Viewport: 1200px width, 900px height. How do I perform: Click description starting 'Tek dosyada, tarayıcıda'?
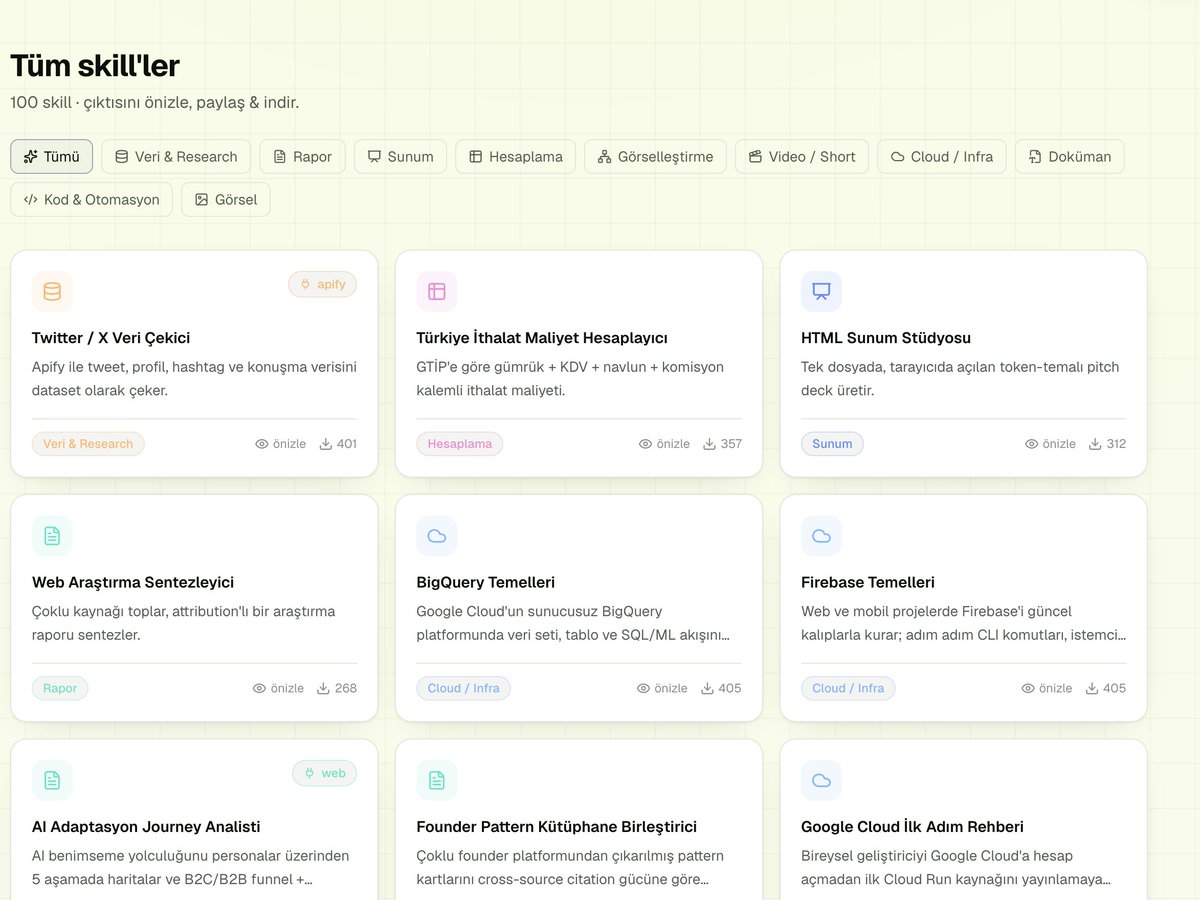[960, 379]
